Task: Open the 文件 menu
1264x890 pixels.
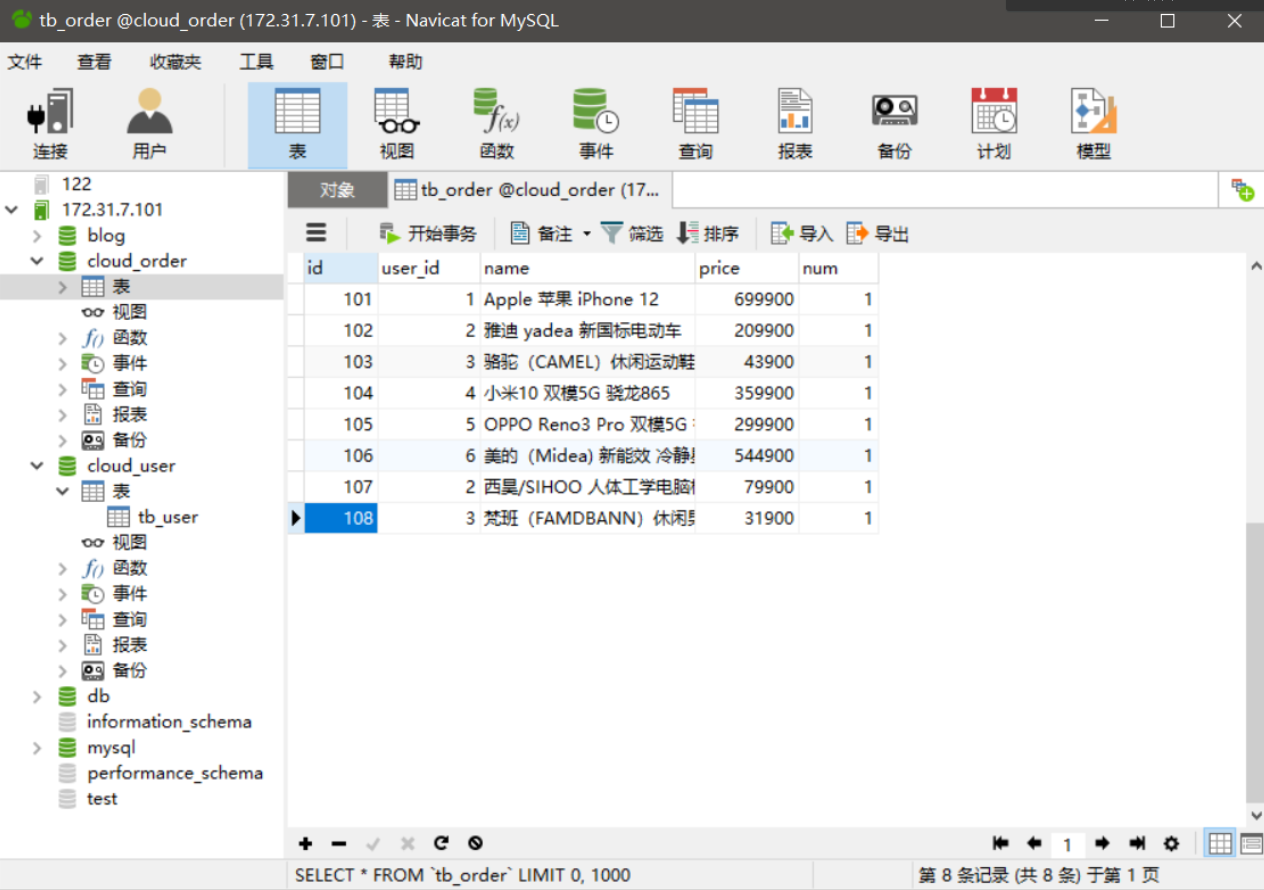Action: (x=25, y=62)
